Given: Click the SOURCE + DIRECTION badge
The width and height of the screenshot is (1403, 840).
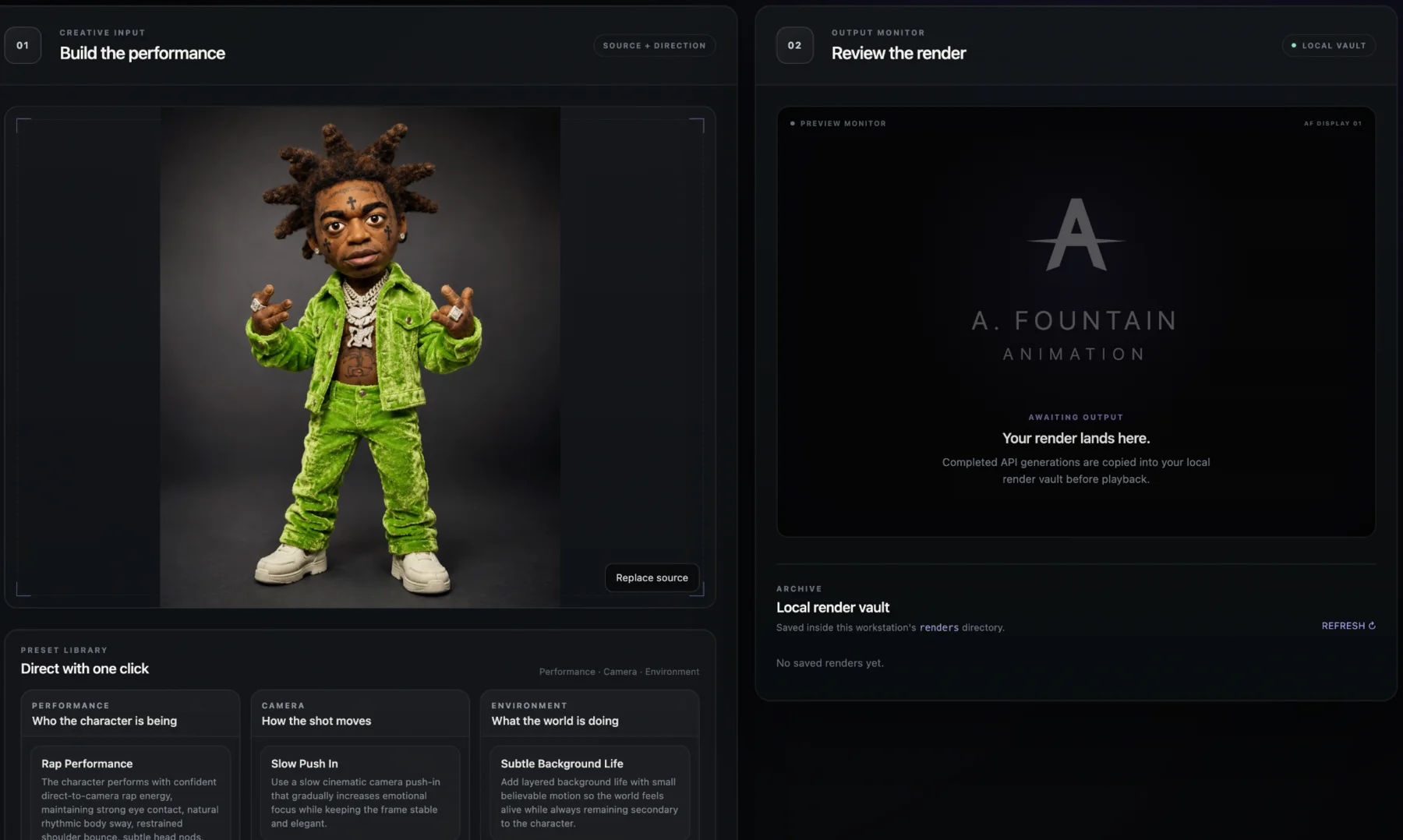Looking at the screenshot, I should click(x=654, y=45).
